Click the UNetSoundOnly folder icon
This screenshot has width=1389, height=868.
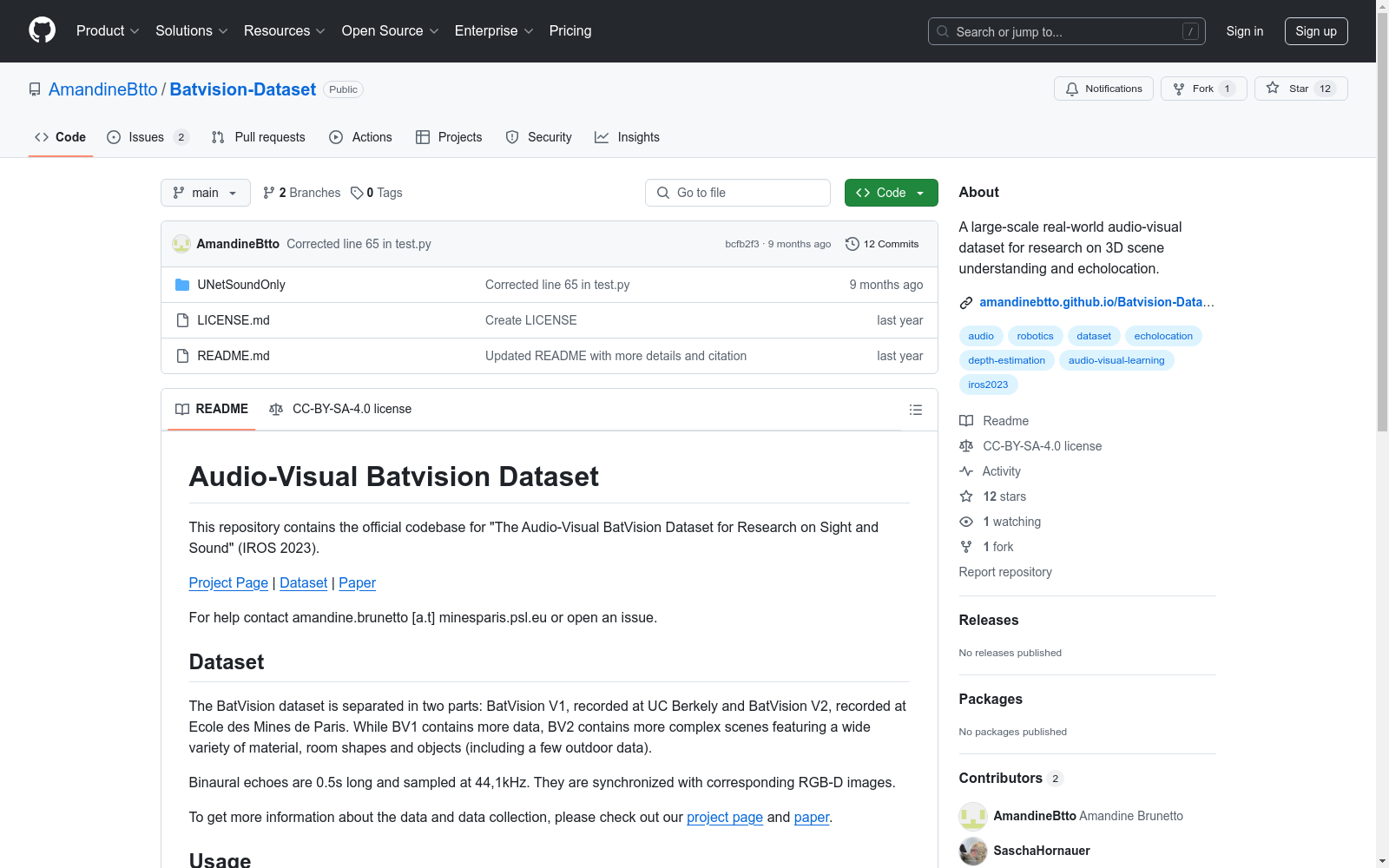click(x=182, y=285)
